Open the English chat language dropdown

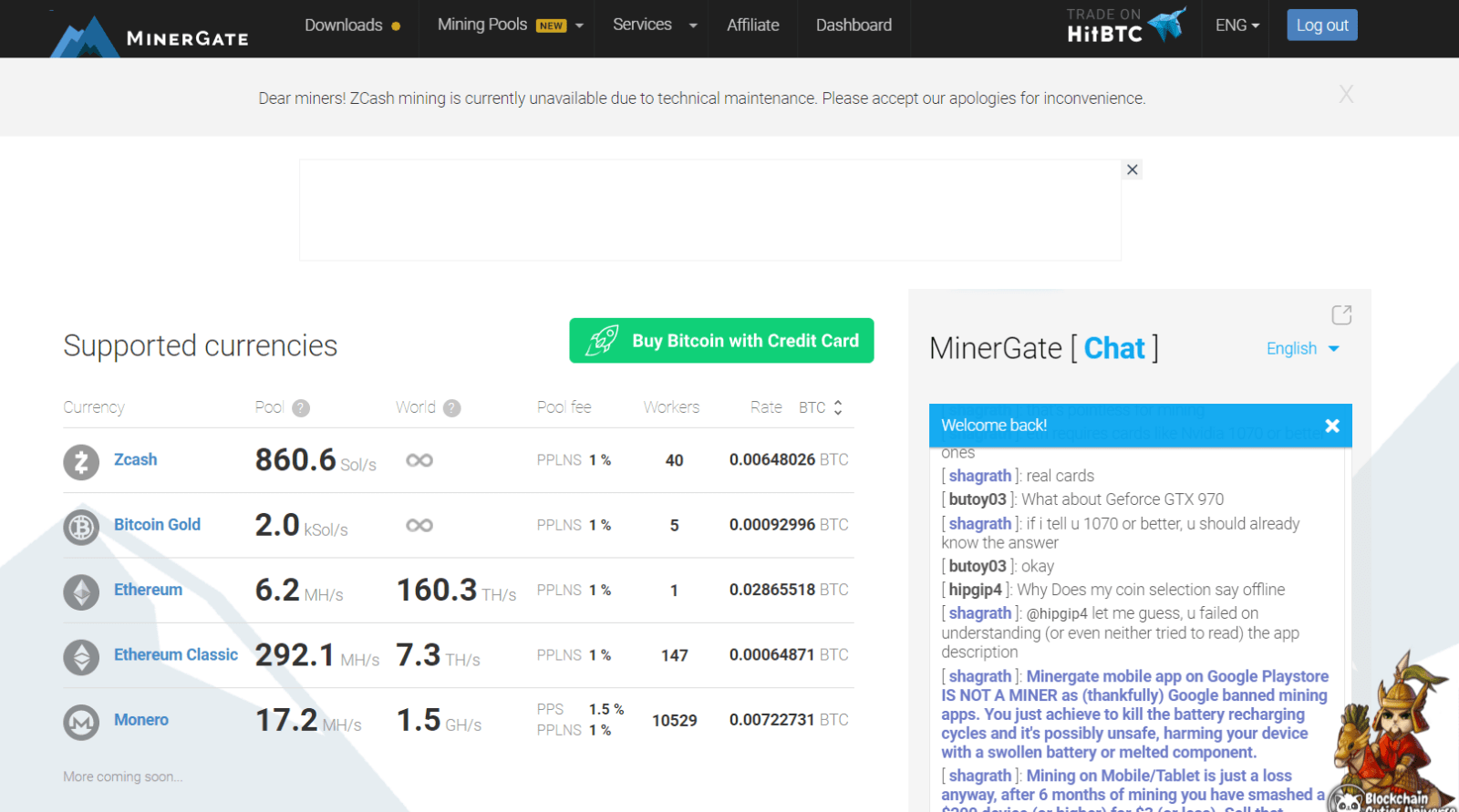pos(1302,349)
